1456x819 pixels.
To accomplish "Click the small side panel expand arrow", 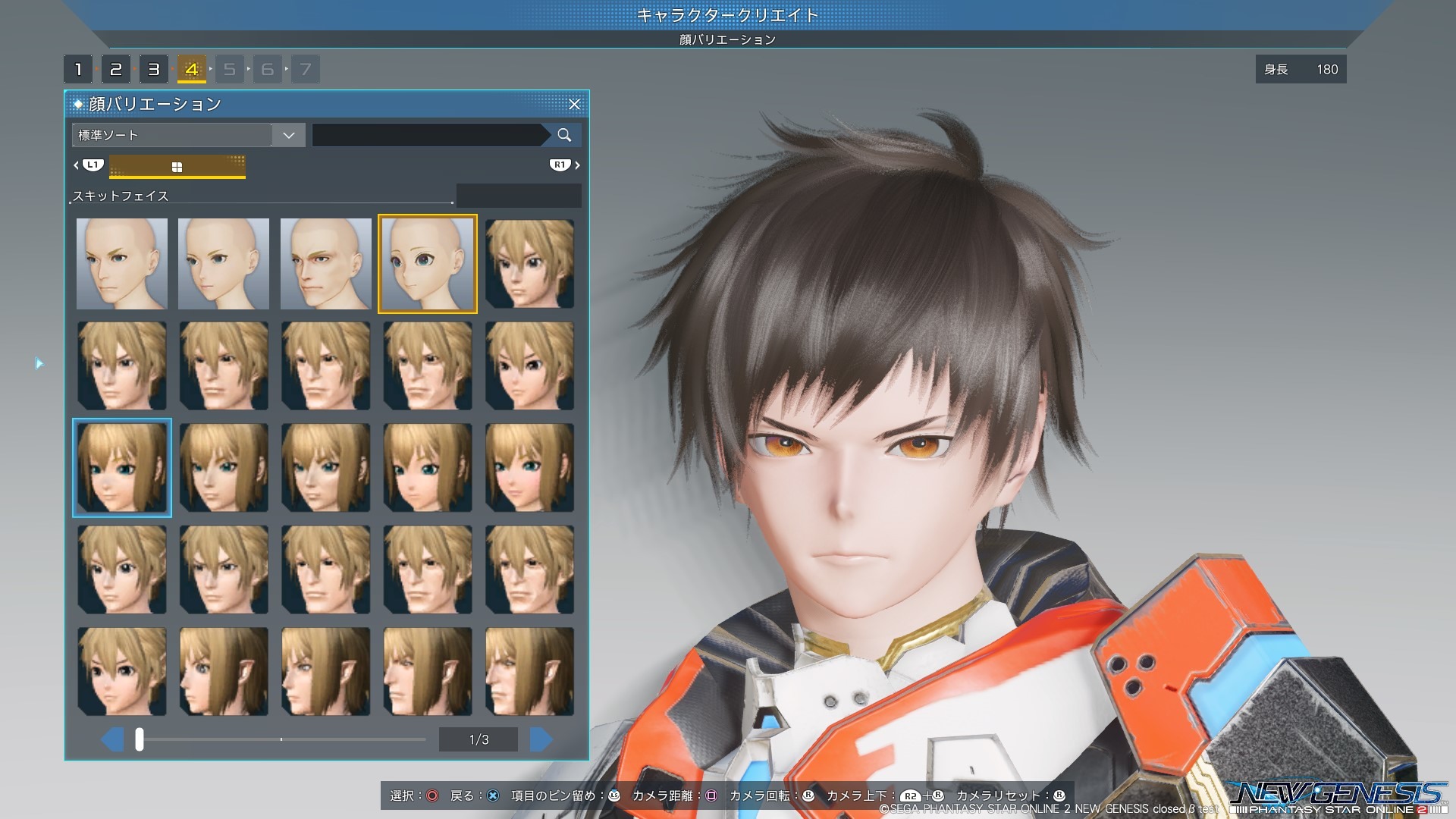I will (x=39, y=364).
